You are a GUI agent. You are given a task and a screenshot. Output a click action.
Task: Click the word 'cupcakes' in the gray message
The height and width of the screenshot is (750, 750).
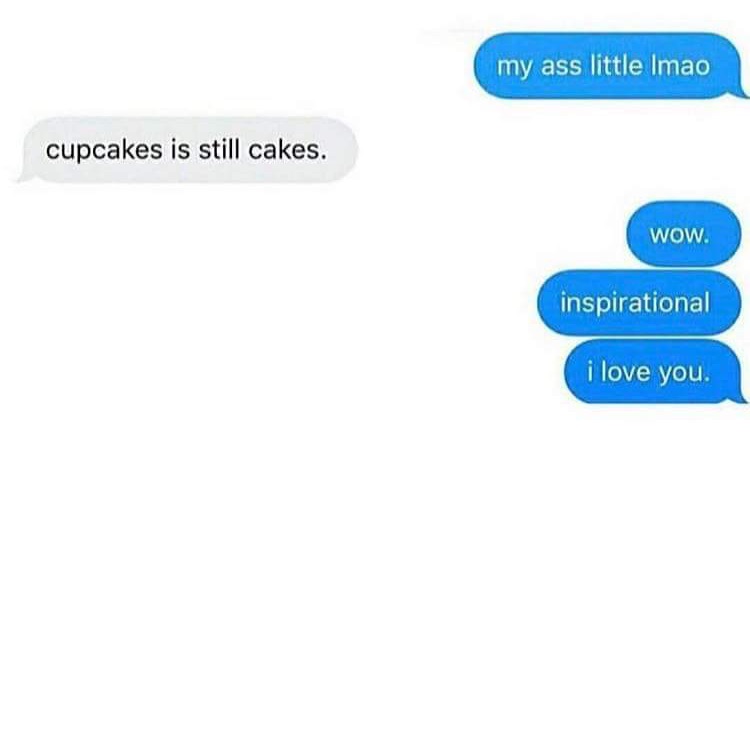pyautogui.click(x=104, y=151)
